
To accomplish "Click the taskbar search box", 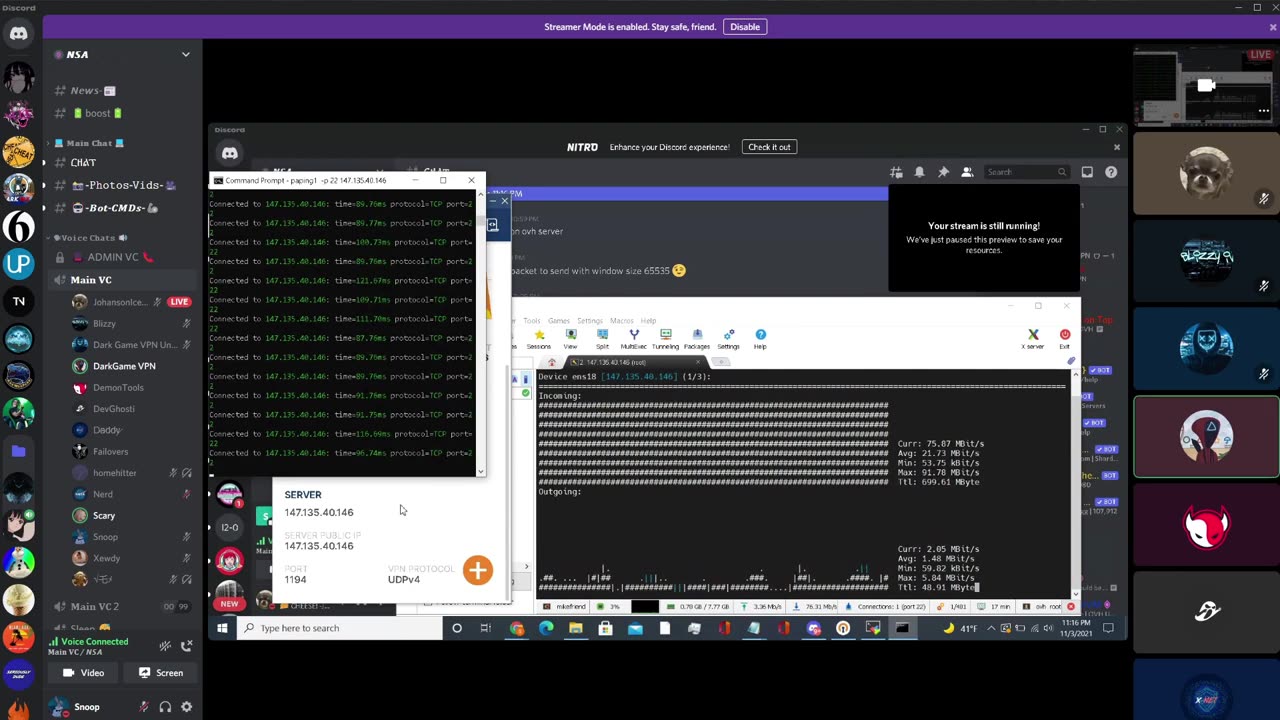I will click(340, 628).
